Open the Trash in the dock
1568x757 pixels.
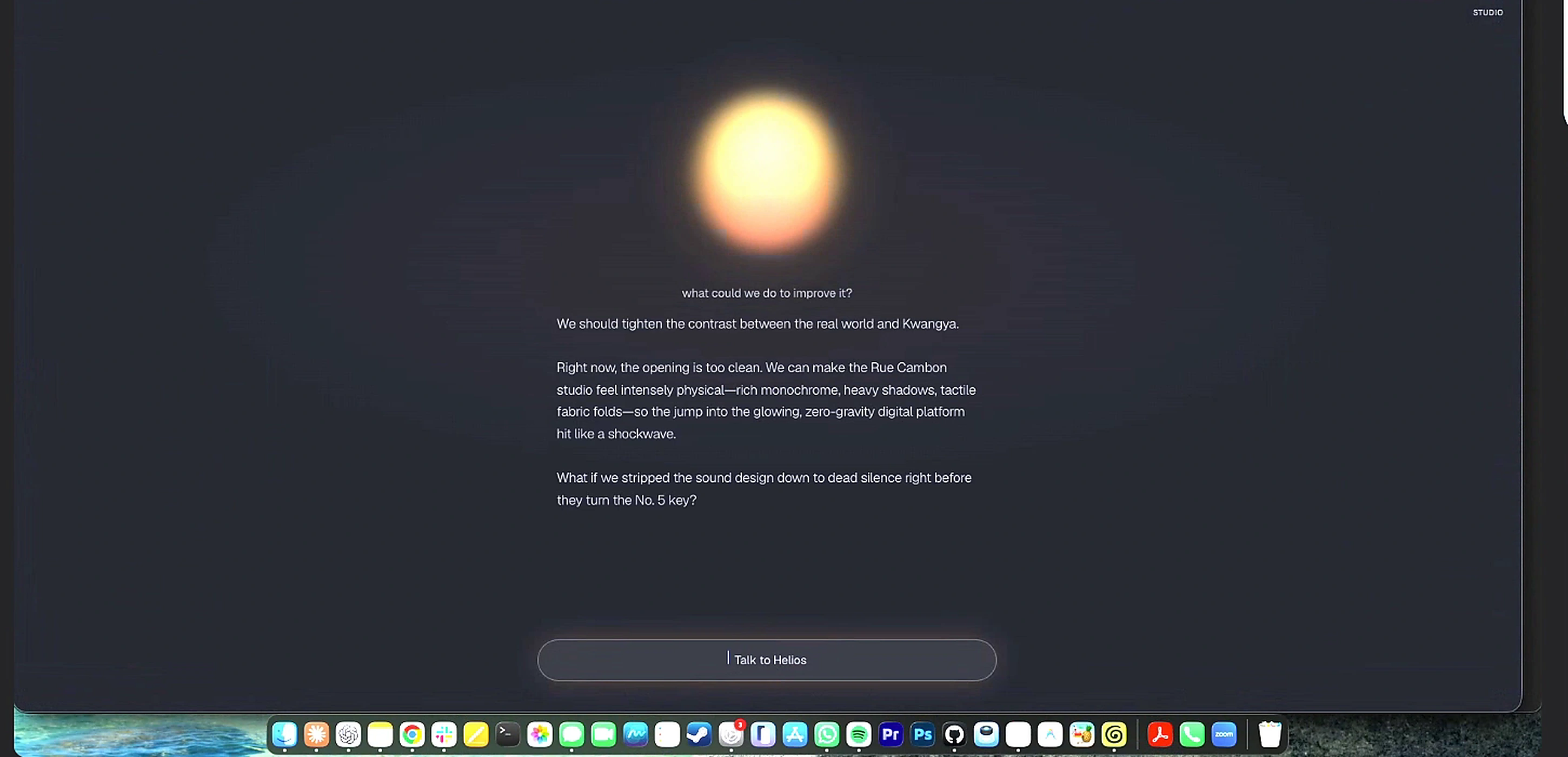point(1270,734)
